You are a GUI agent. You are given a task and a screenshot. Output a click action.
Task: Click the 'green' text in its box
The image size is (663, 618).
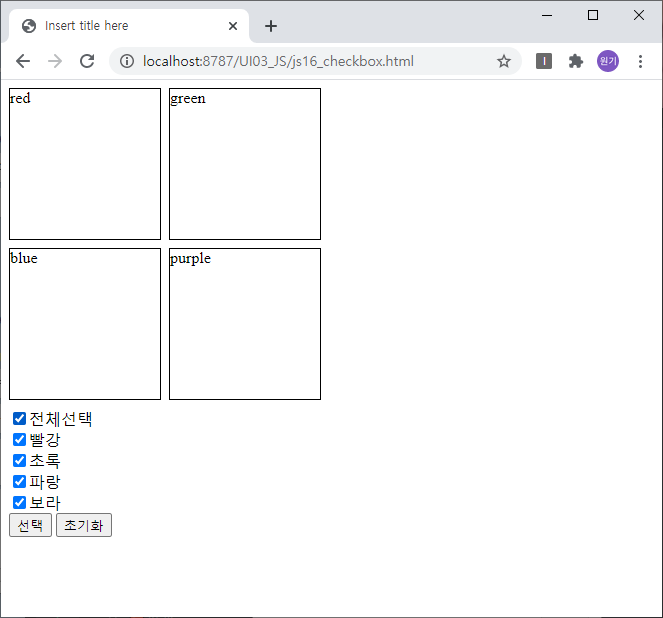pos(188,99)
